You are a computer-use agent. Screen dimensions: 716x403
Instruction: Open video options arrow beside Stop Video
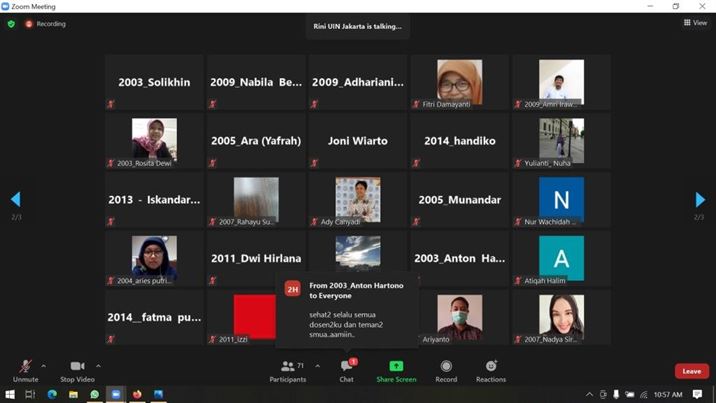pyautogui.click(x=98, y=366)
